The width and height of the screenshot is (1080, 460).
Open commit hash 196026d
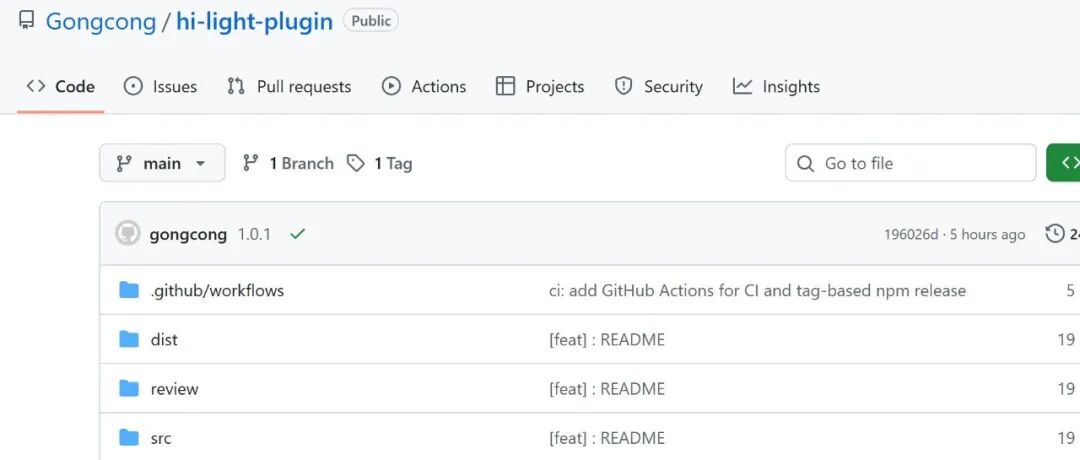coord(911,235)
